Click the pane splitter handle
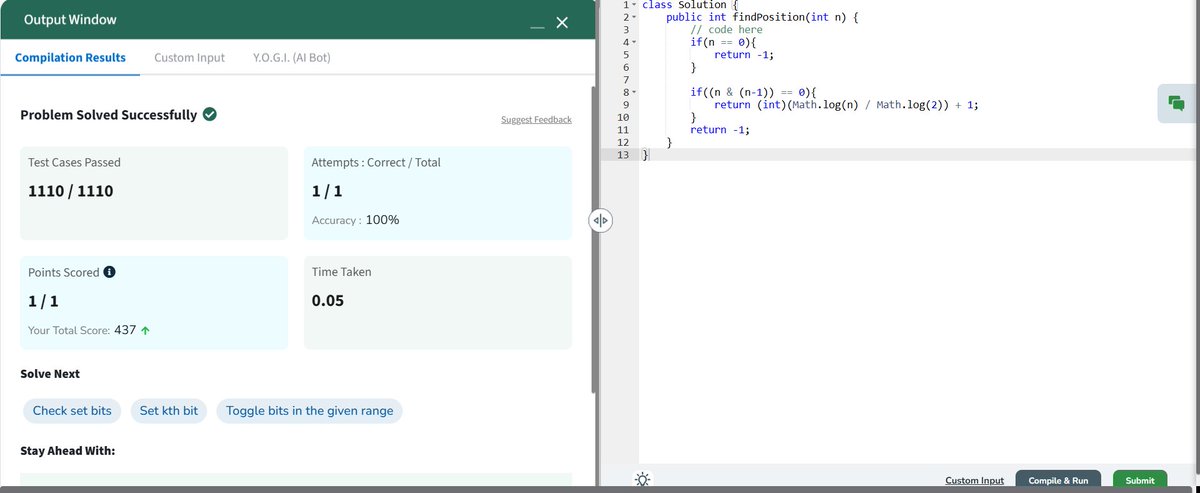This screenshot has height=493, width=1200. pyautogui.click(x=600, y=220)
